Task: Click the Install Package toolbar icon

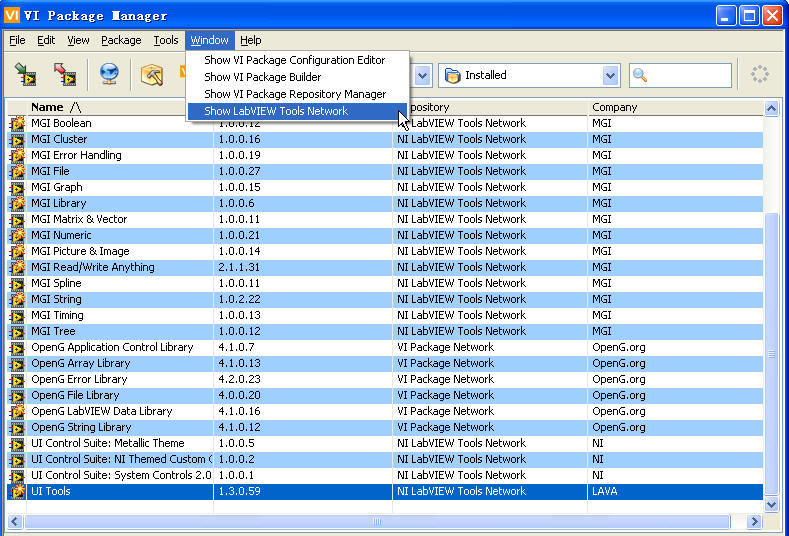Action: pos(26,75)
